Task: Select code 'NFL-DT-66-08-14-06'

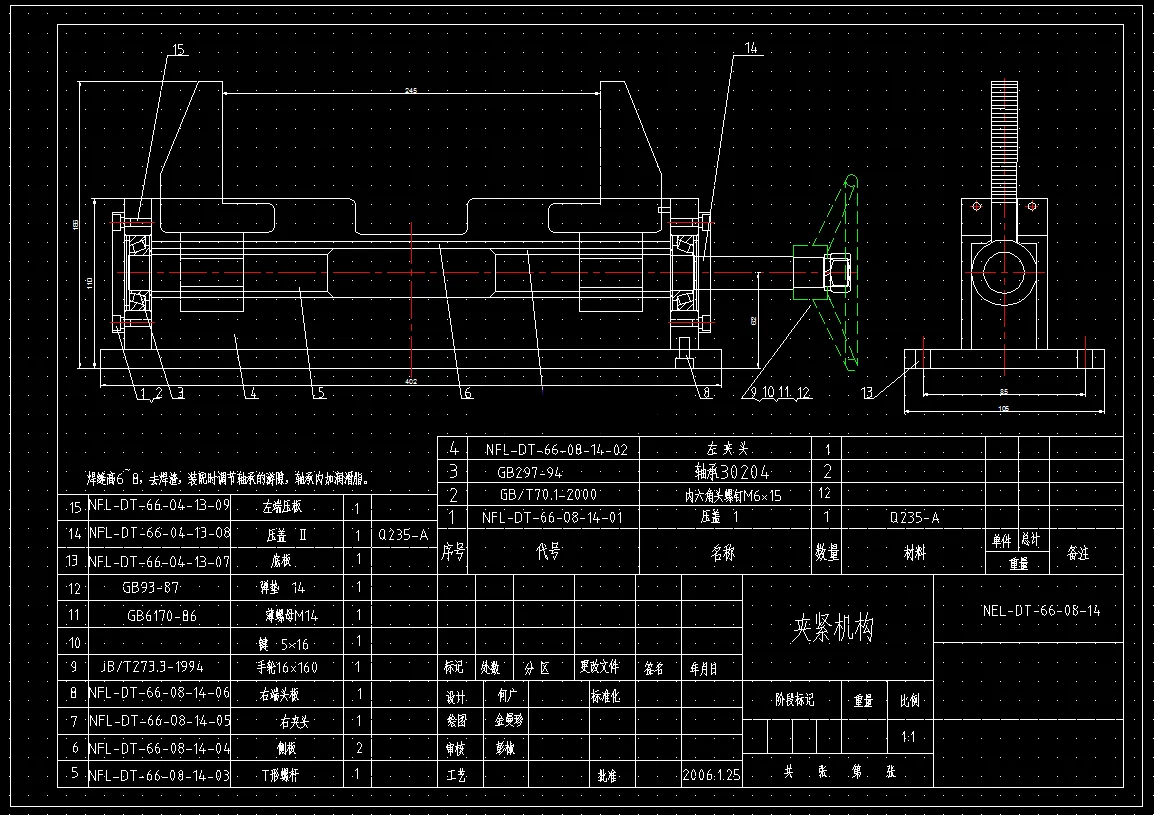Action: tap(159, 693)
